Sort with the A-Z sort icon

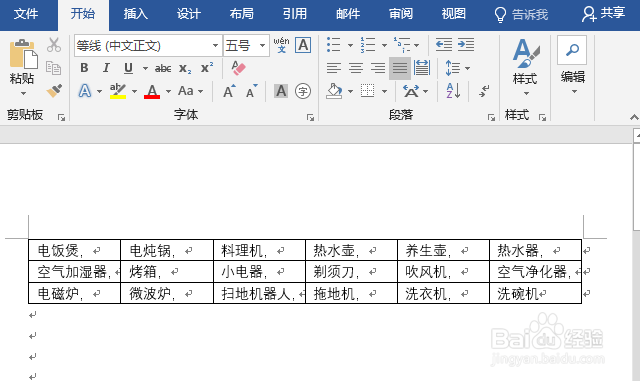453,91
